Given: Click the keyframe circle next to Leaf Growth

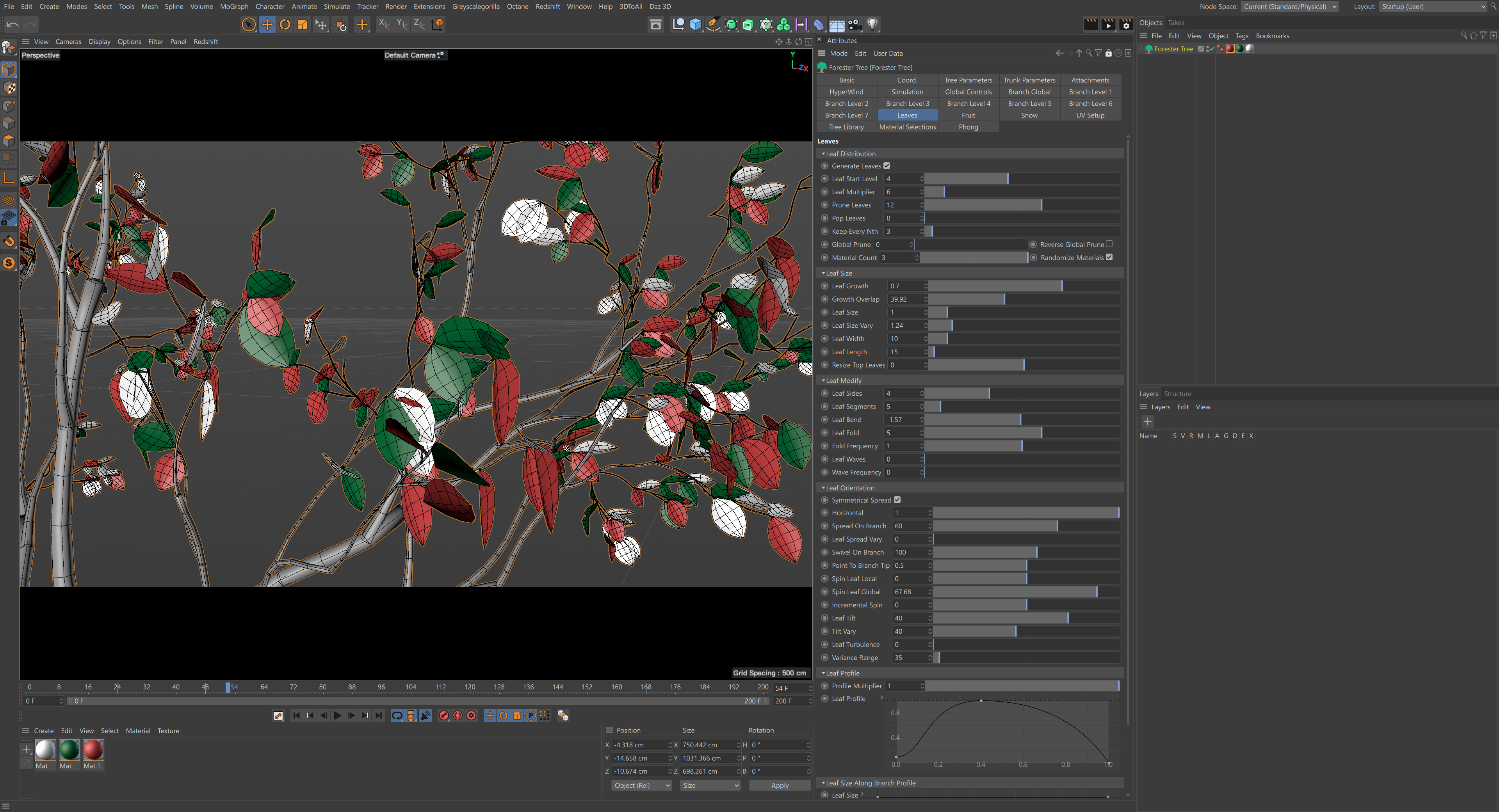Looking at the screenshot, I should coord(824,286).
